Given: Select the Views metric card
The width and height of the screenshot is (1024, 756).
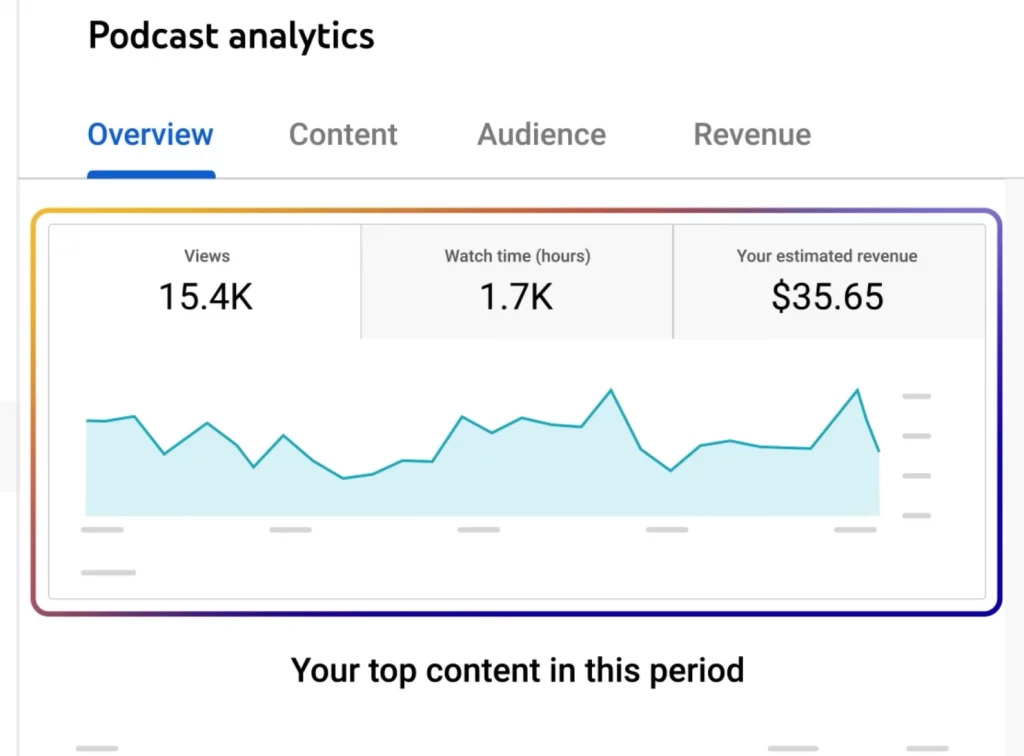Looking at the screenshot, I should (206, 280).
